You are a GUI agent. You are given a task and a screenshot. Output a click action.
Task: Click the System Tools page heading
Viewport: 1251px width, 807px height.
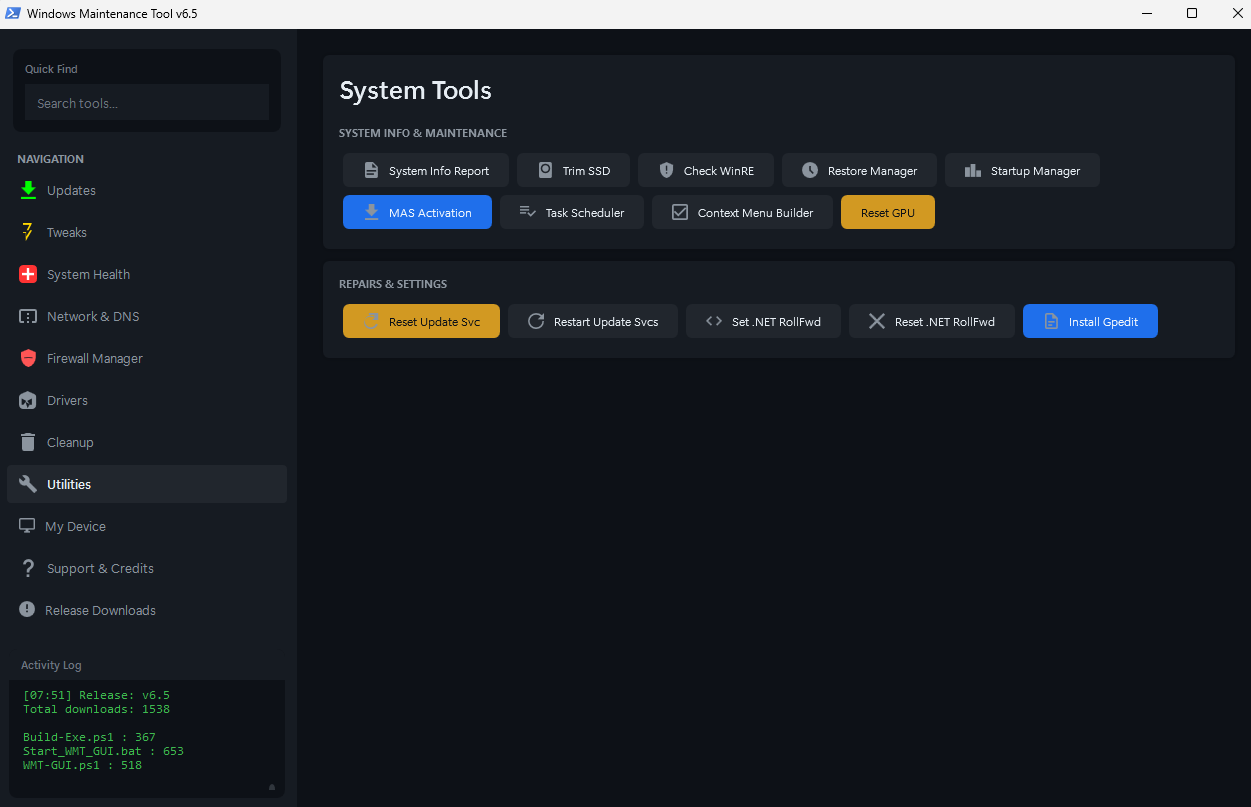point(415,90)
